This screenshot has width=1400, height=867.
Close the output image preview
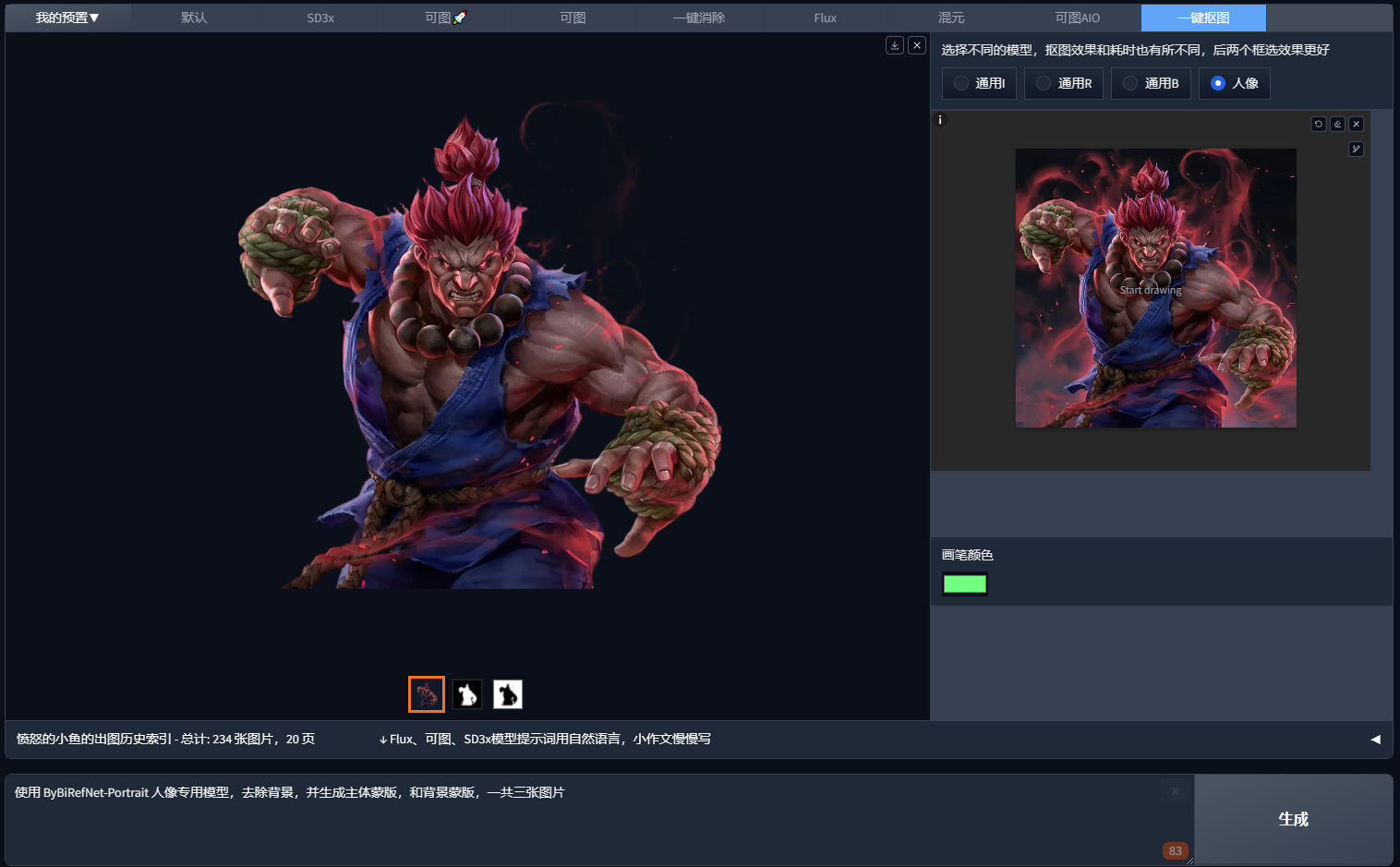[917, 45]
